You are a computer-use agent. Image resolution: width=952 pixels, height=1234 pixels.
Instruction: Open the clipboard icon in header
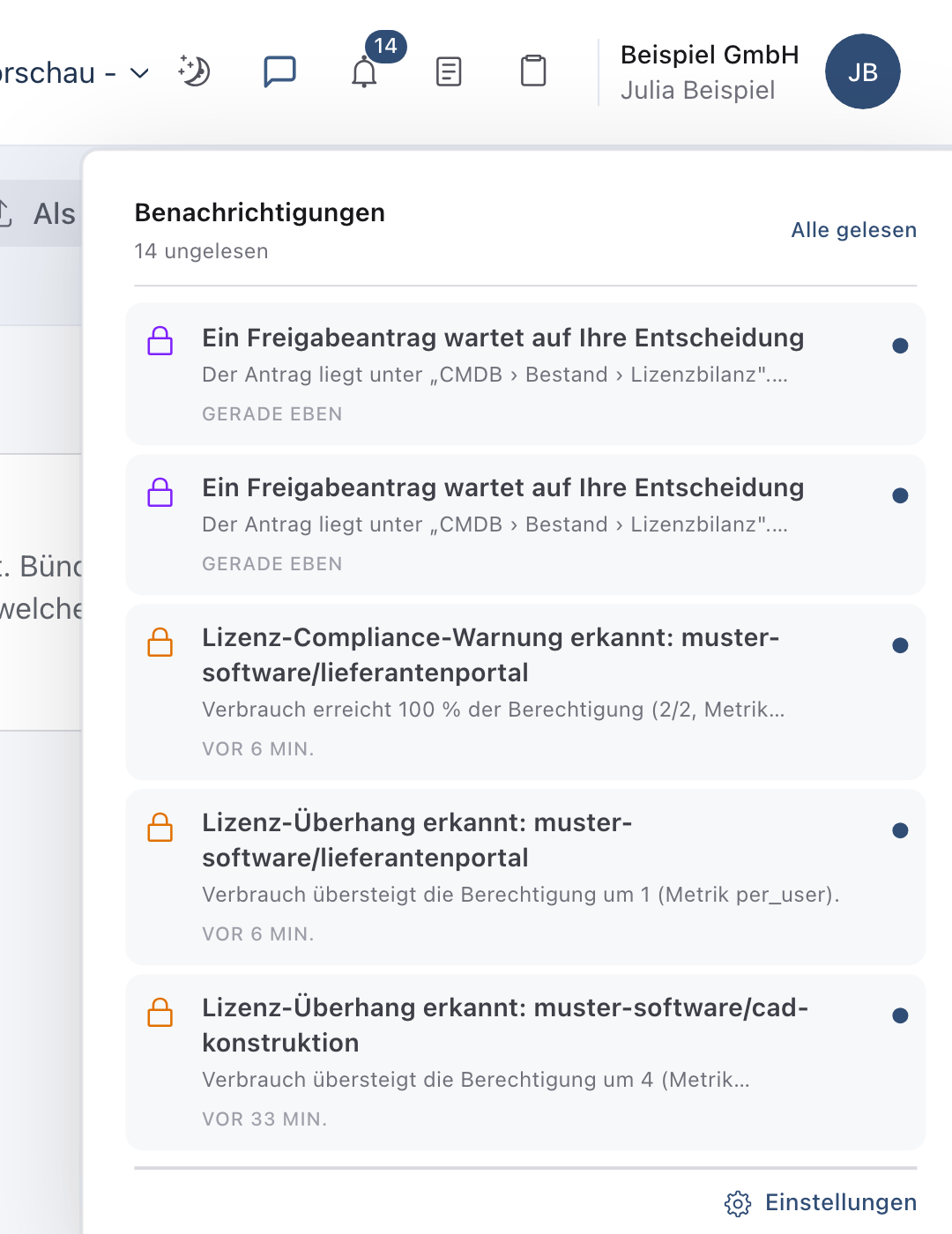(533, 71)
